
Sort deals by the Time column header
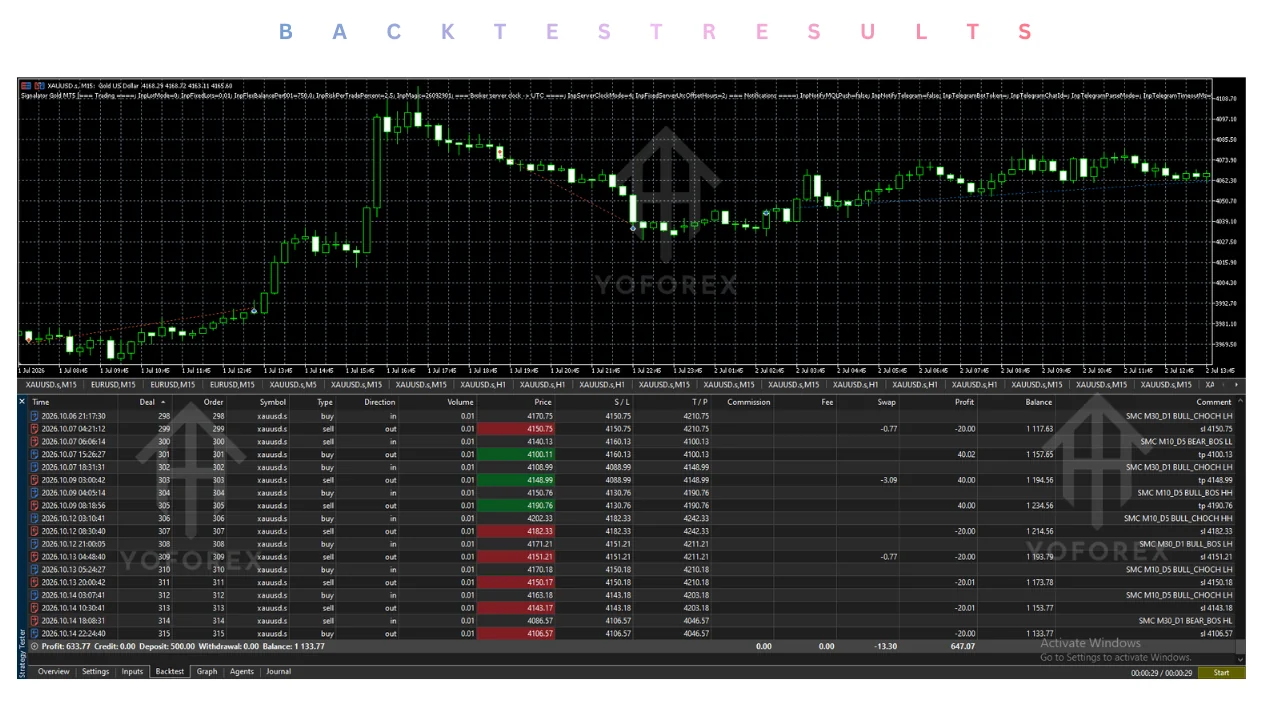click(x=41, y=402)
